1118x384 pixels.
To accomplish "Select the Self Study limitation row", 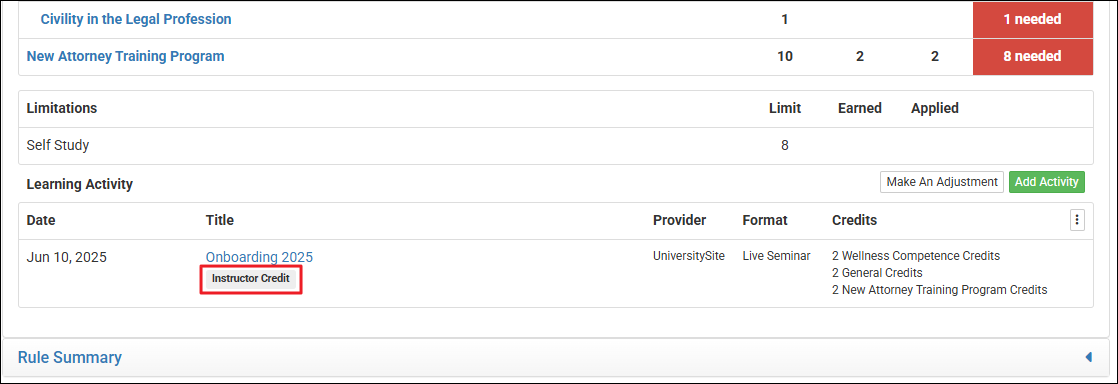I will [555, 145].
